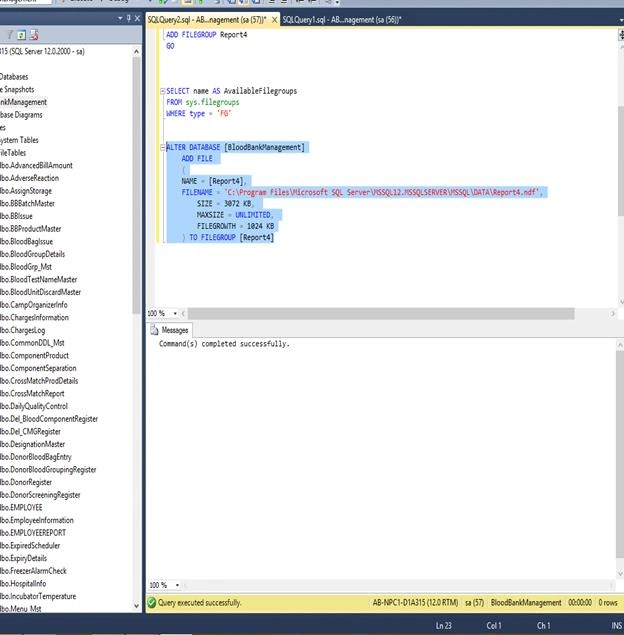
Task: Collapse the ALTER DATABASE statement block
Action: pyautogui.click(x=162, y=147)
